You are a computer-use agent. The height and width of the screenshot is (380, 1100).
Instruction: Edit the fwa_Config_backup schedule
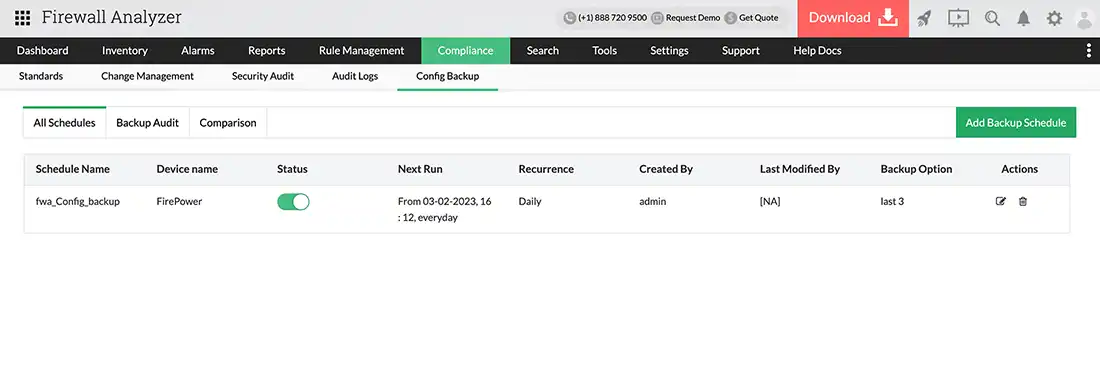click(x=1001, y=201)
